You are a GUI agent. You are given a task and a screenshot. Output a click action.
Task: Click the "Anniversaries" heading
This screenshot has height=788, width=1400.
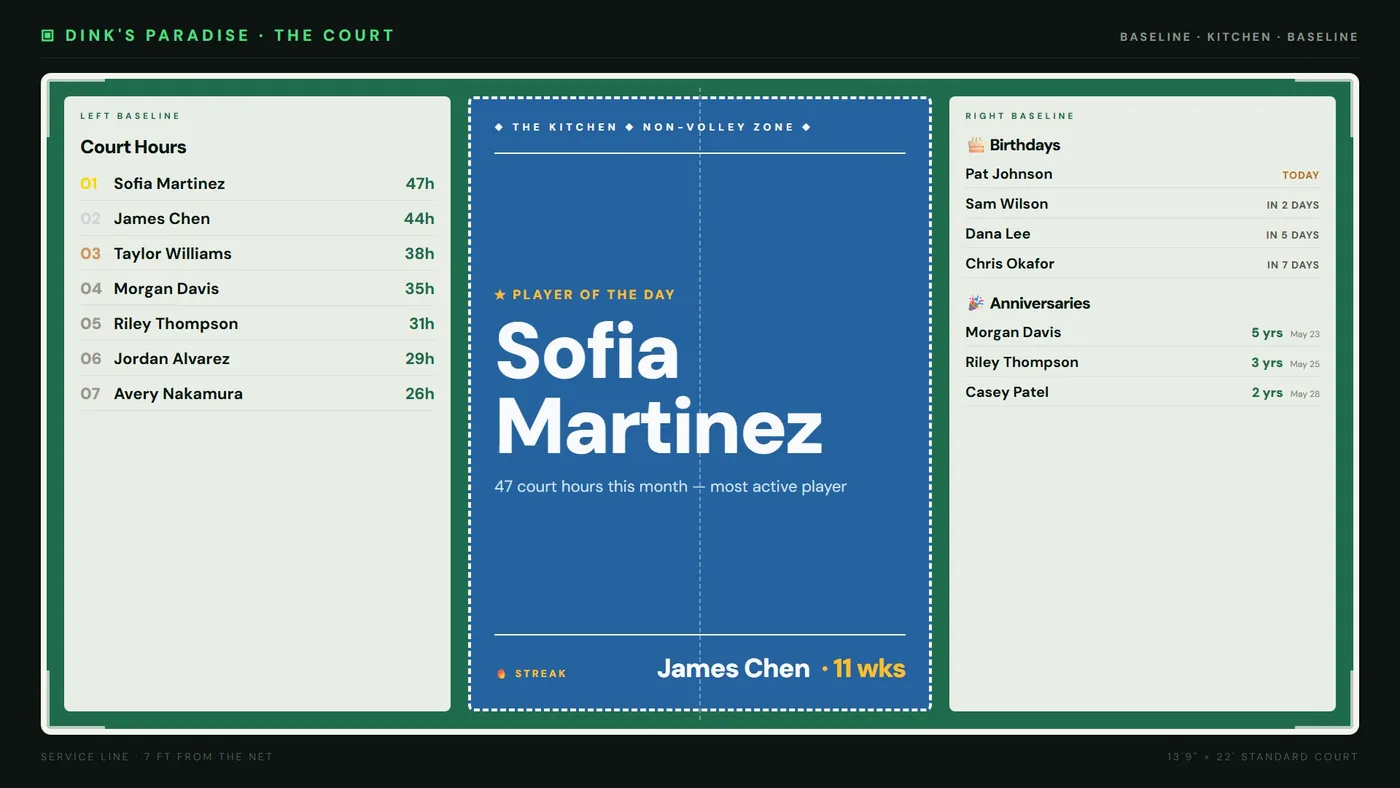[1040, 303]
